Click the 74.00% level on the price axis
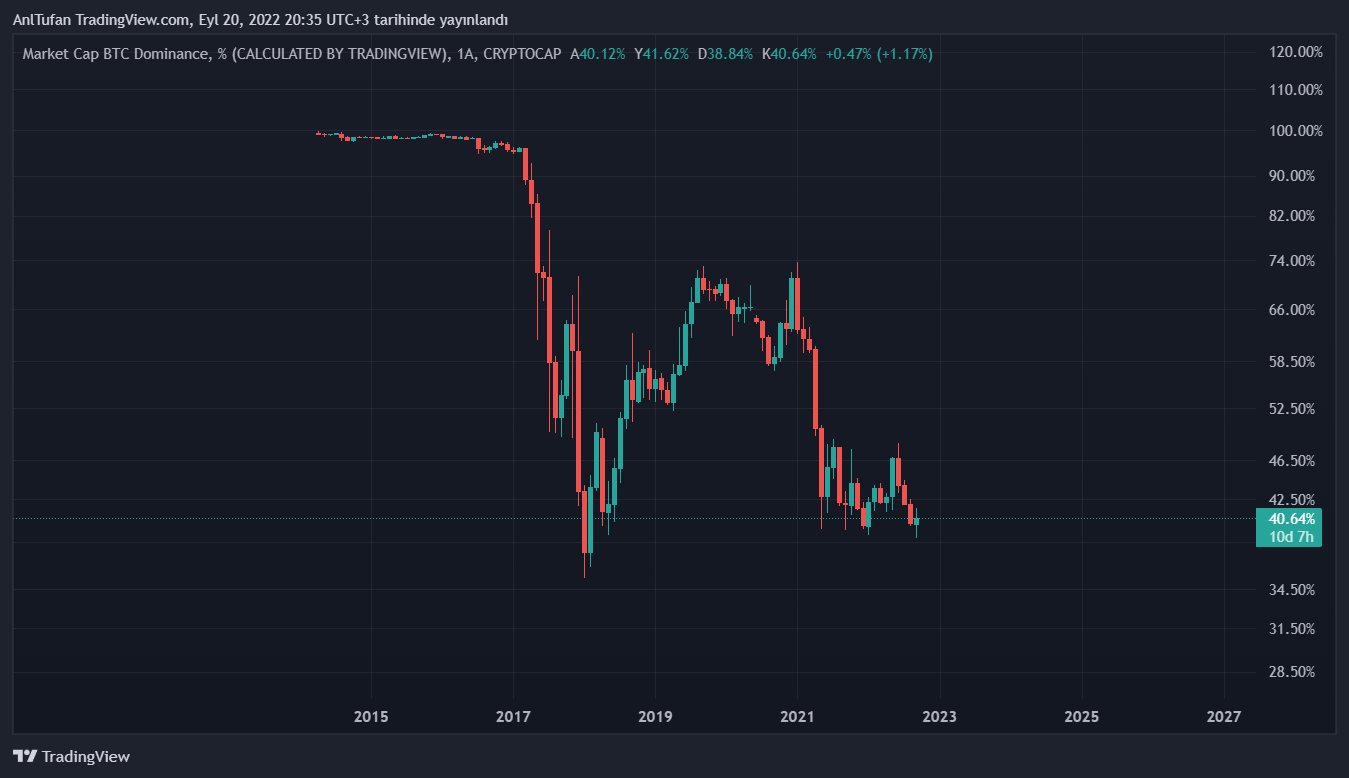 1297,261
